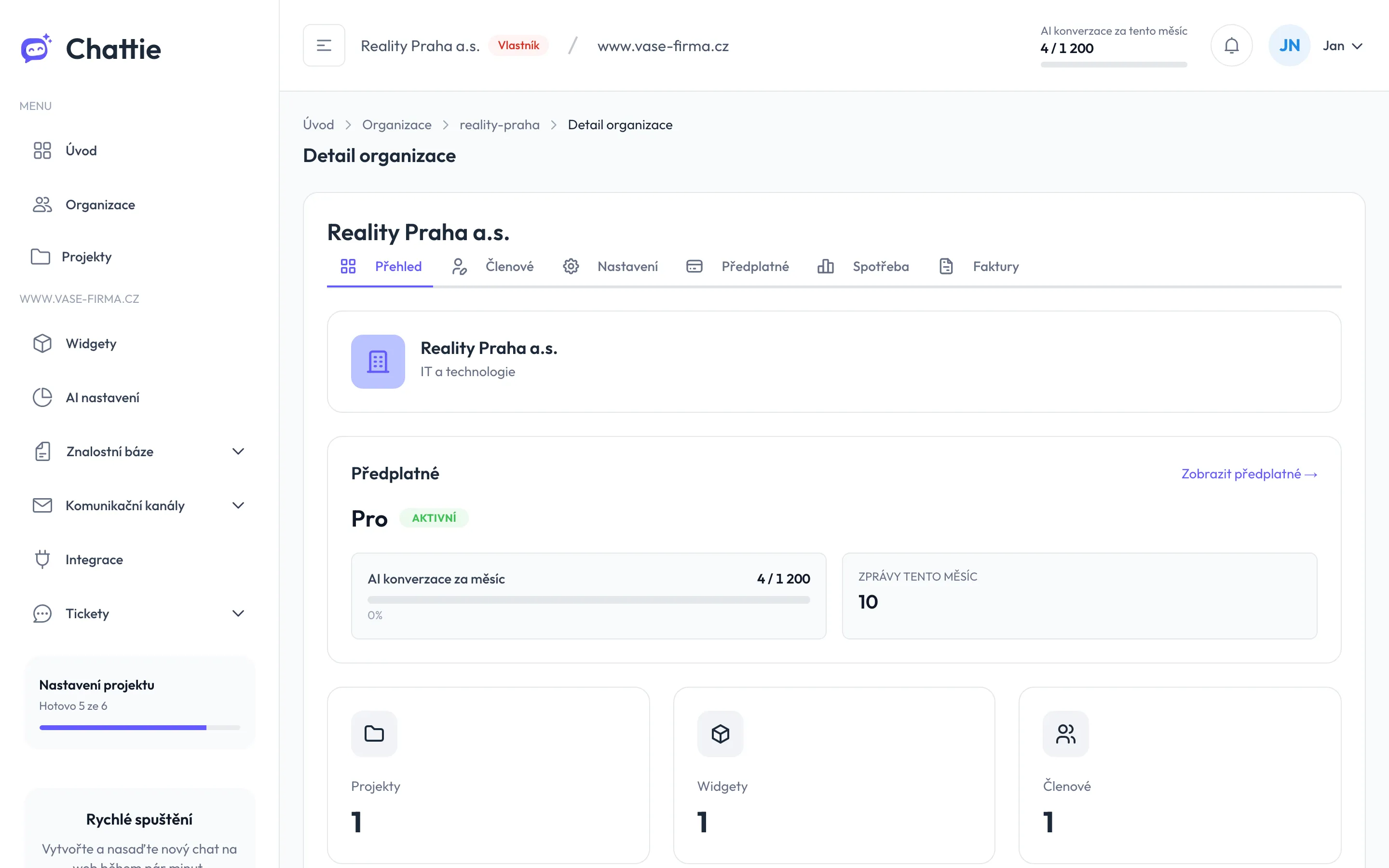Image resolution: width=1389 pixels, height=868 pixels.
Task: Click the Faktury tab document icon
Action: pos(946,266)
